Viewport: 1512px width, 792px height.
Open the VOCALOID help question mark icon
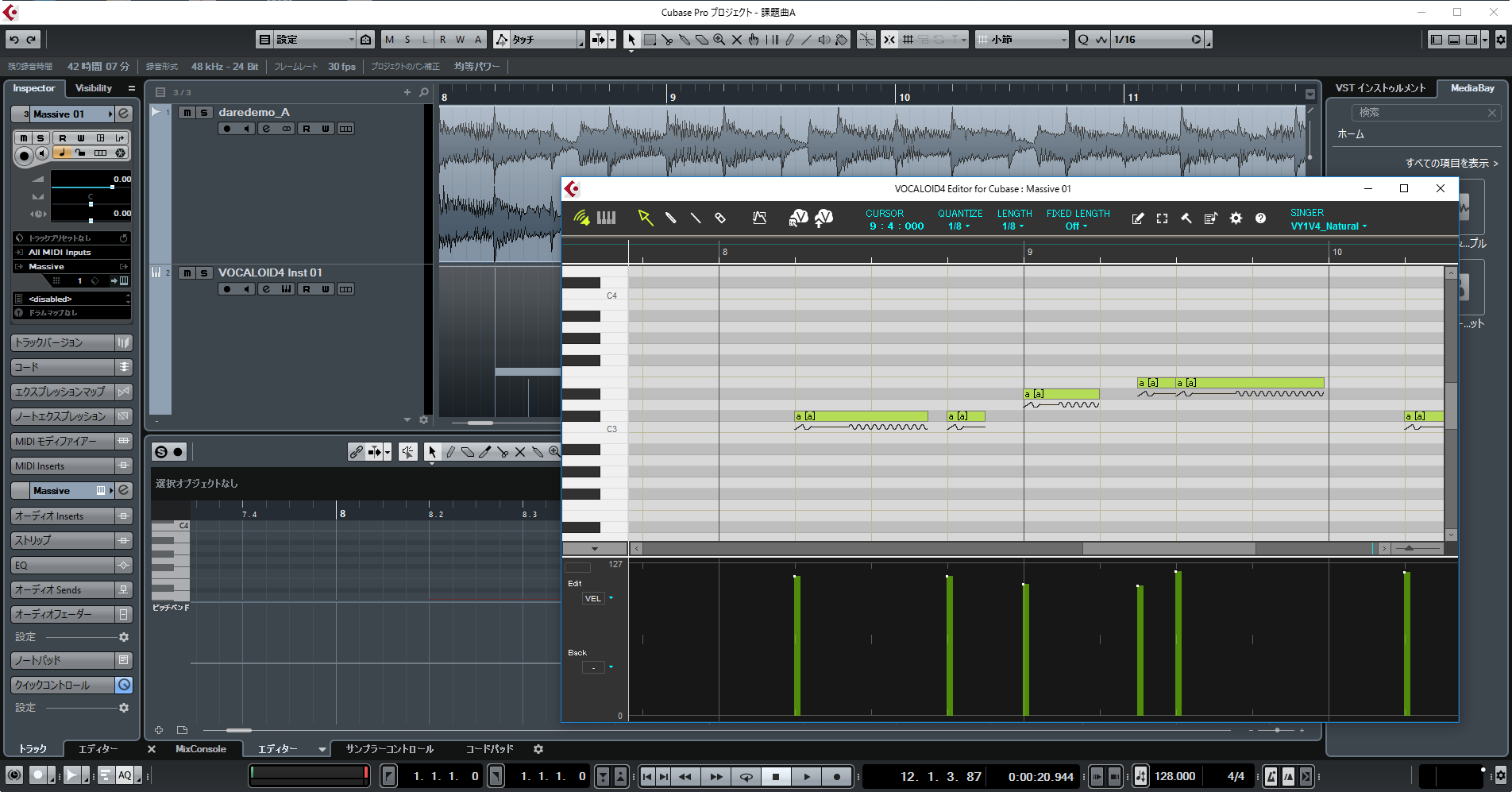point(1260,218)
